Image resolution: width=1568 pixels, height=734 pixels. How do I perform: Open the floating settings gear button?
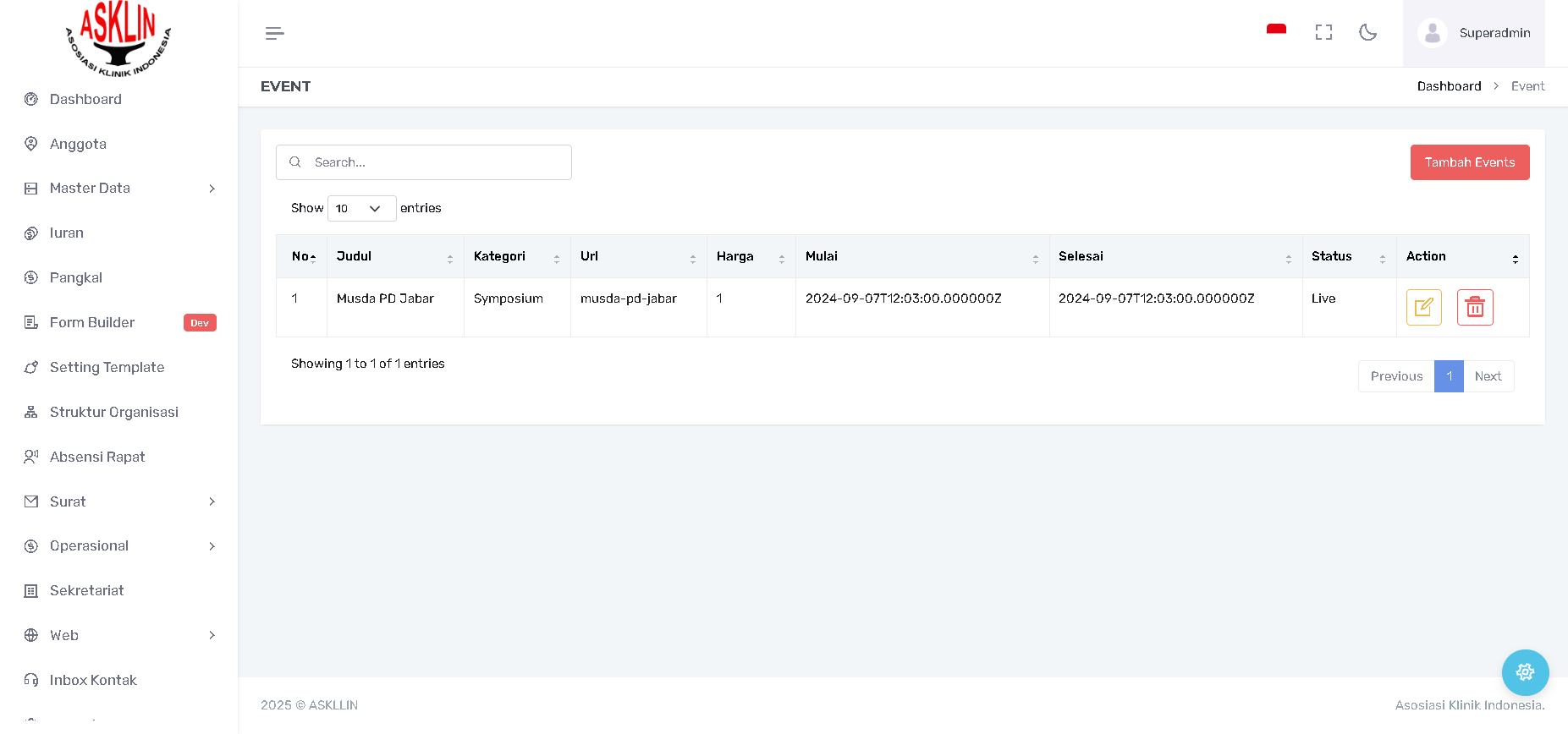(x=1525, y=672)
